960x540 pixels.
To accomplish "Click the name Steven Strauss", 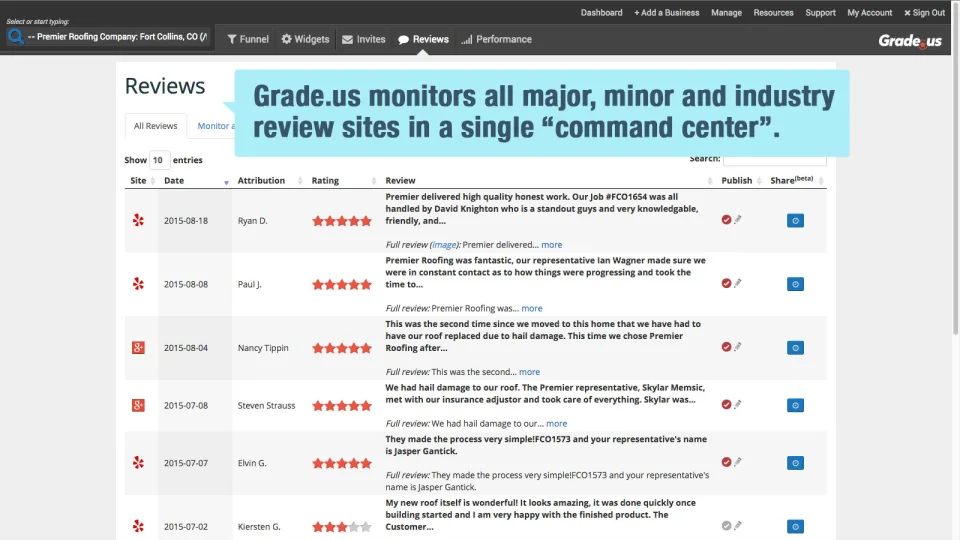I will coord(266,405).
